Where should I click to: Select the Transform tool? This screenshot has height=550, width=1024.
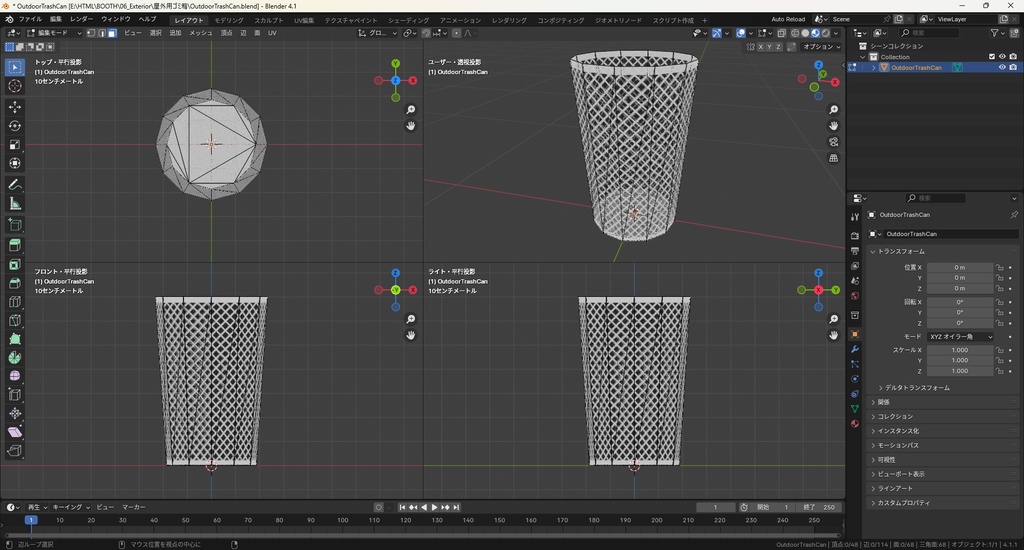coord(15,163)
